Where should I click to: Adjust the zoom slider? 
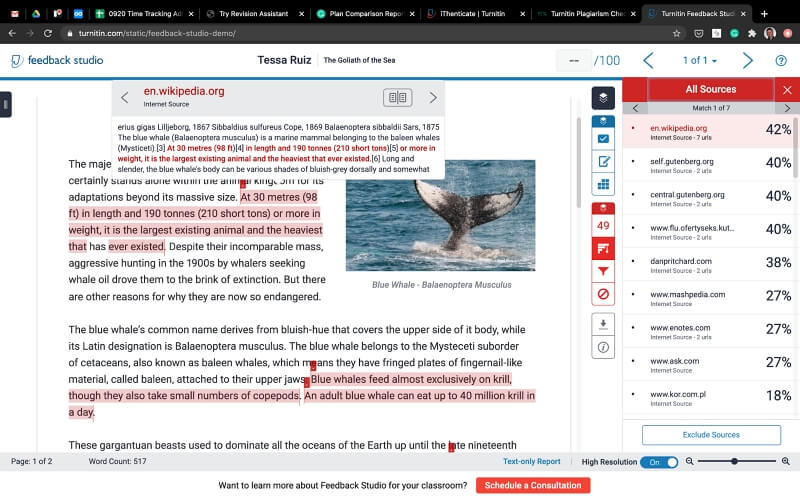pyautogui.click(x=734, y=461)
